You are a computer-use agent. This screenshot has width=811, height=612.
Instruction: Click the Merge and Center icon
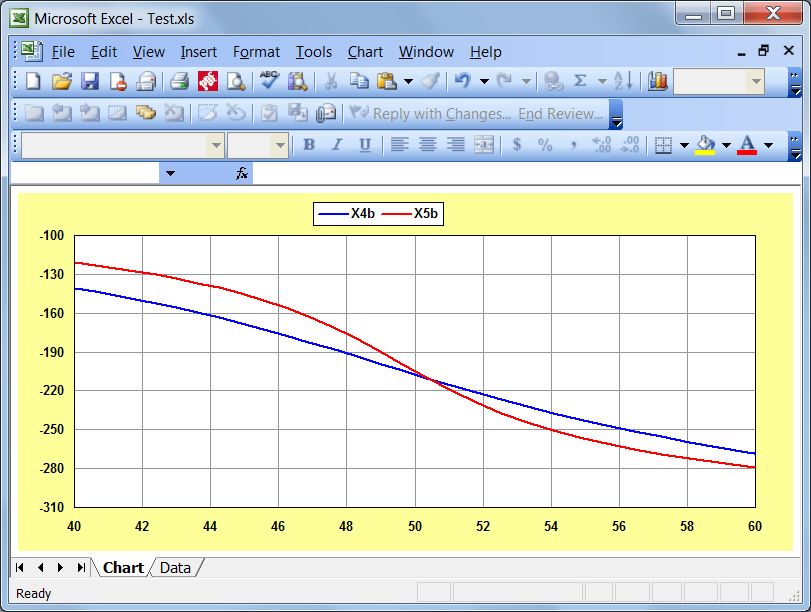(x=484, y=145)
